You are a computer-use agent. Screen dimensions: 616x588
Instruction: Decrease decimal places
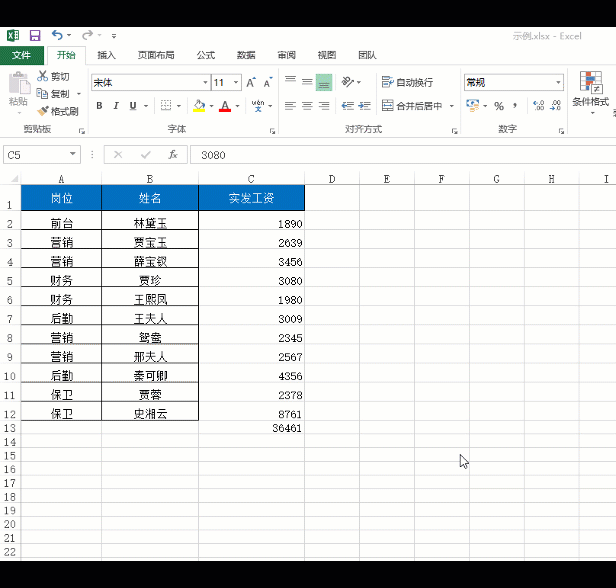[556, 105]
